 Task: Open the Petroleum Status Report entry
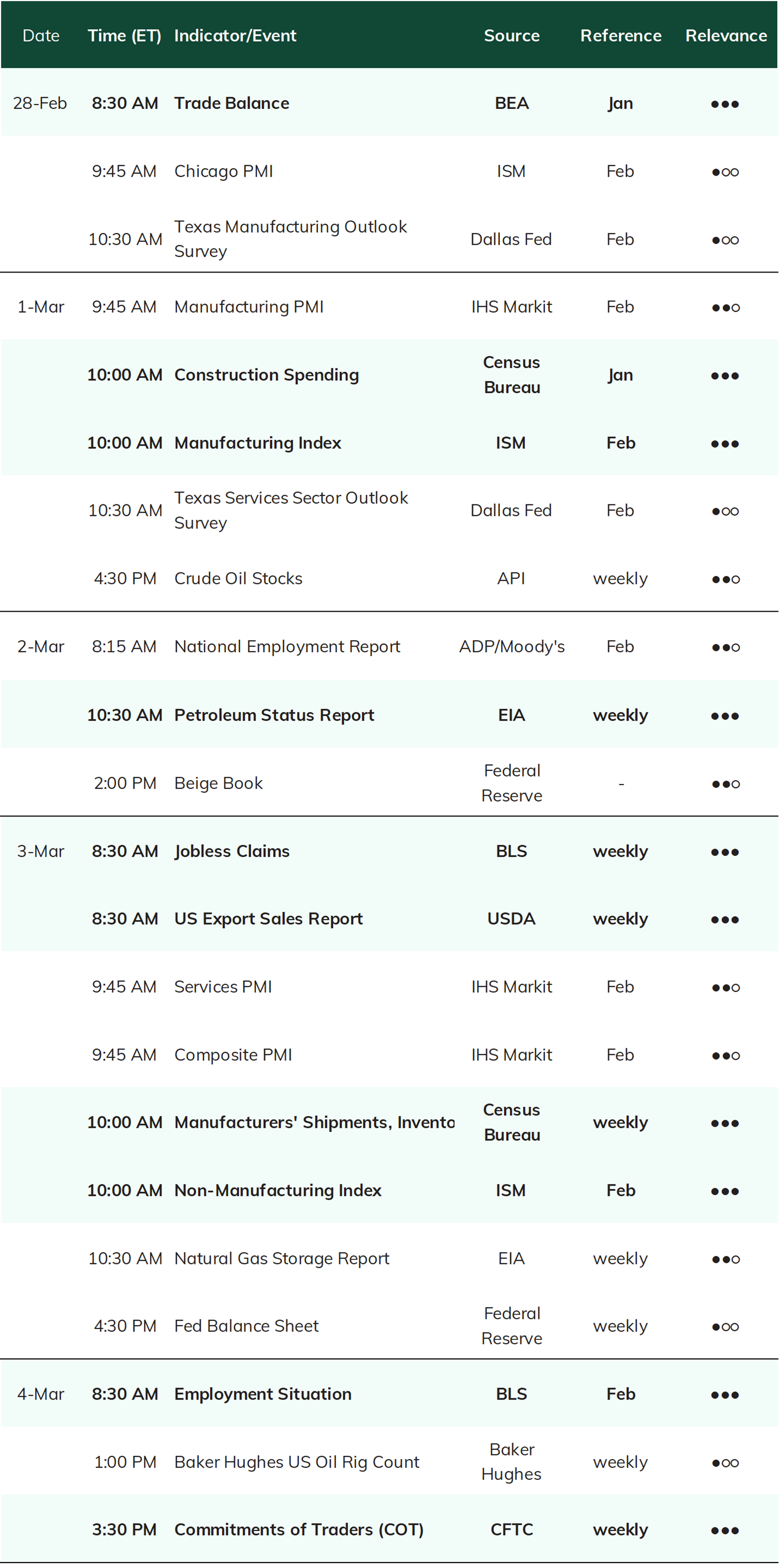click(274, 715)
